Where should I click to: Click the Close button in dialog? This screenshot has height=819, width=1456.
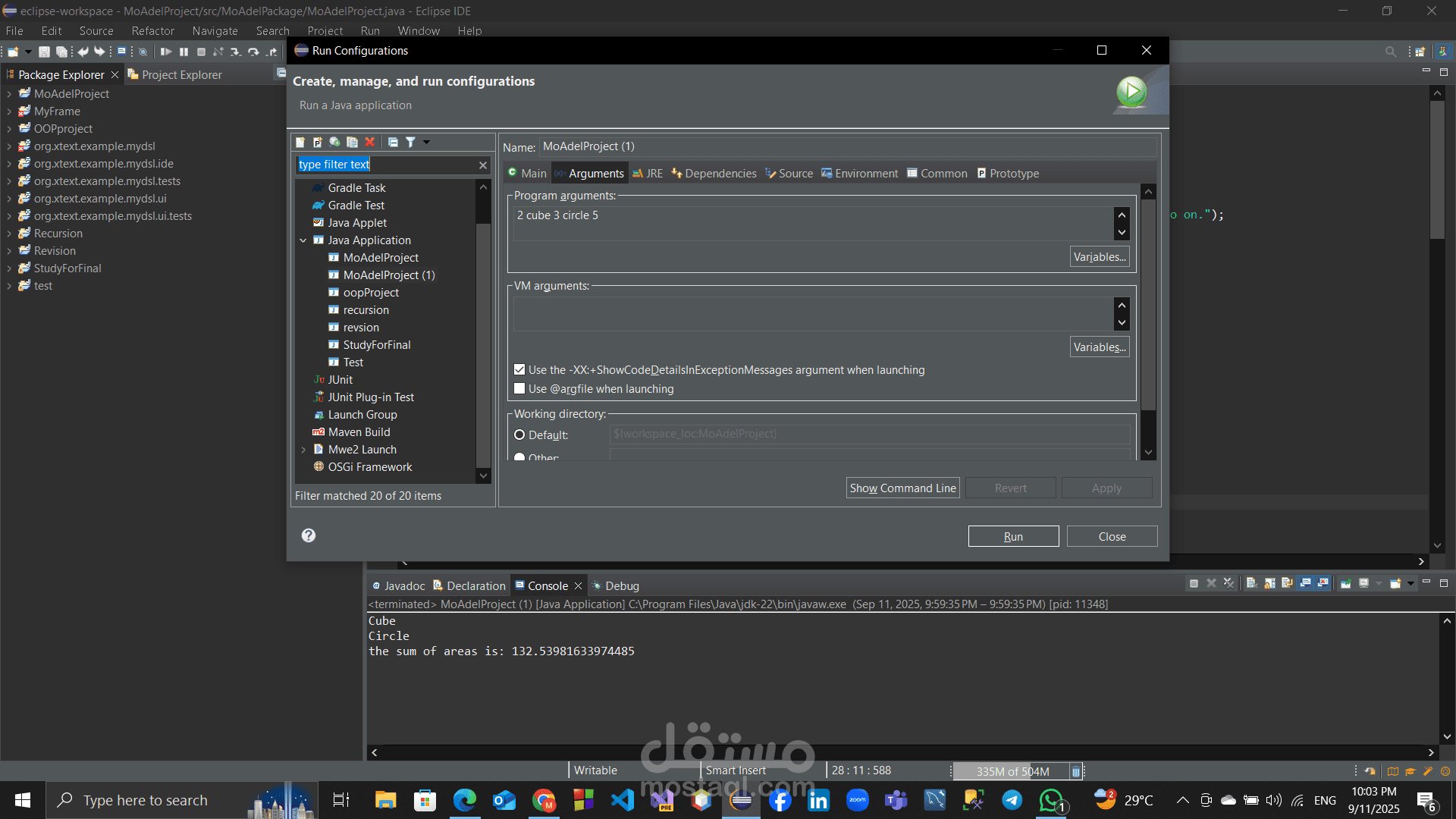point(1112,536)
